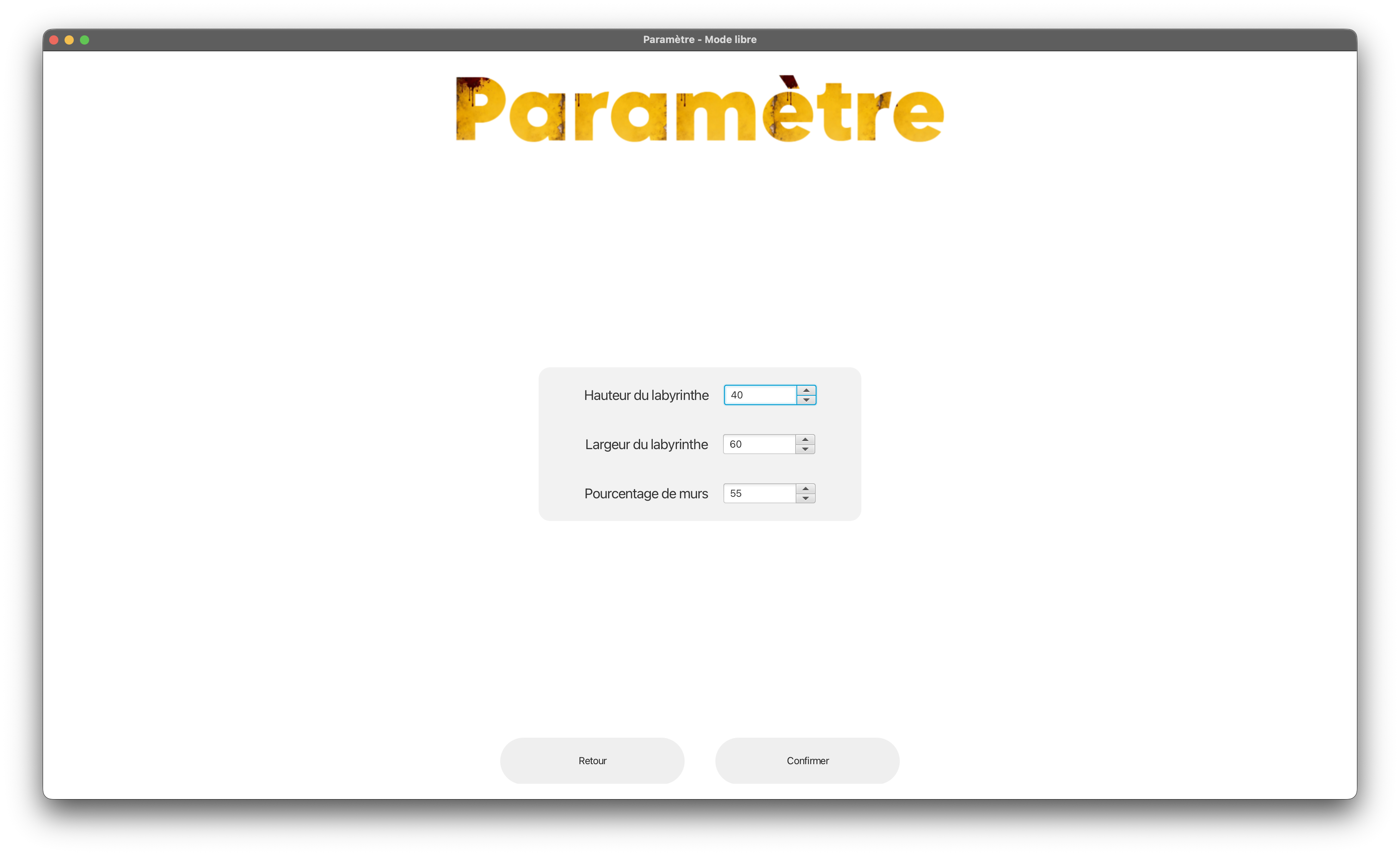
Task: Decrease the Hauteur du labyrinthe value
Action: tap(806, 400)
